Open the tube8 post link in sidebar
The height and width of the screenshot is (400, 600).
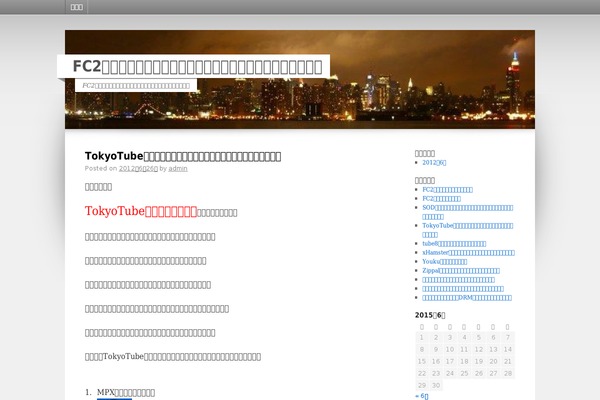454,243
